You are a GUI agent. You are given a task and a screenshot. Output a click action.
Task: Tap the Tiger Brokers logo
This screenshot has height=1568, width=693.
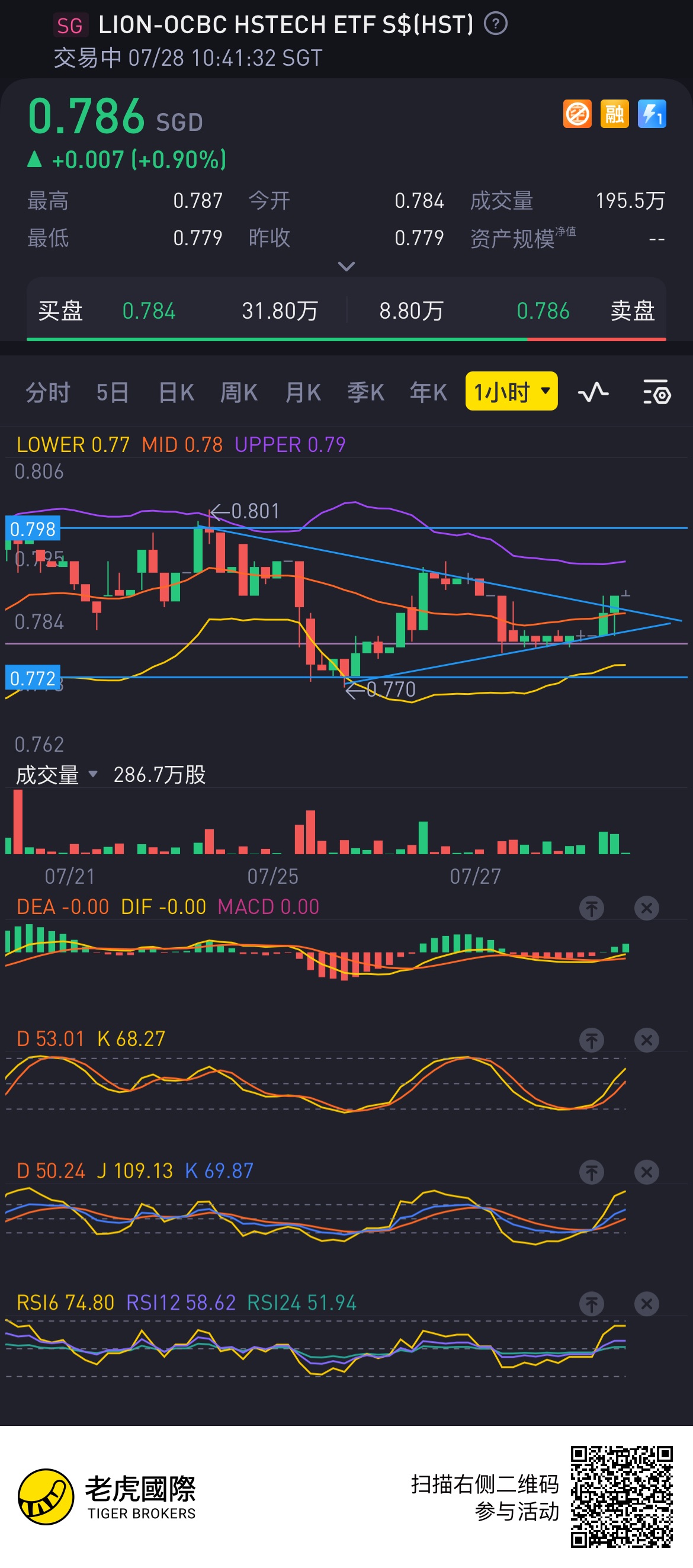coord(107,1497)
